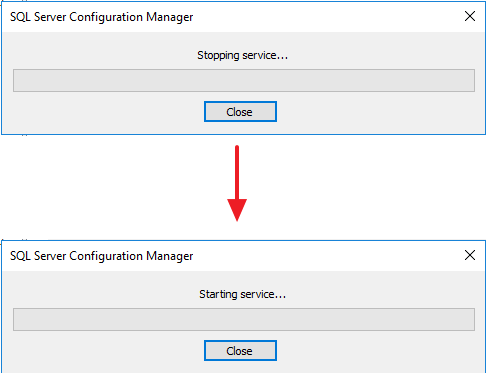This screenshot has height=374, width=486.
Task: Click Close in the Stopping service dialog
Action: click(240, 112)
